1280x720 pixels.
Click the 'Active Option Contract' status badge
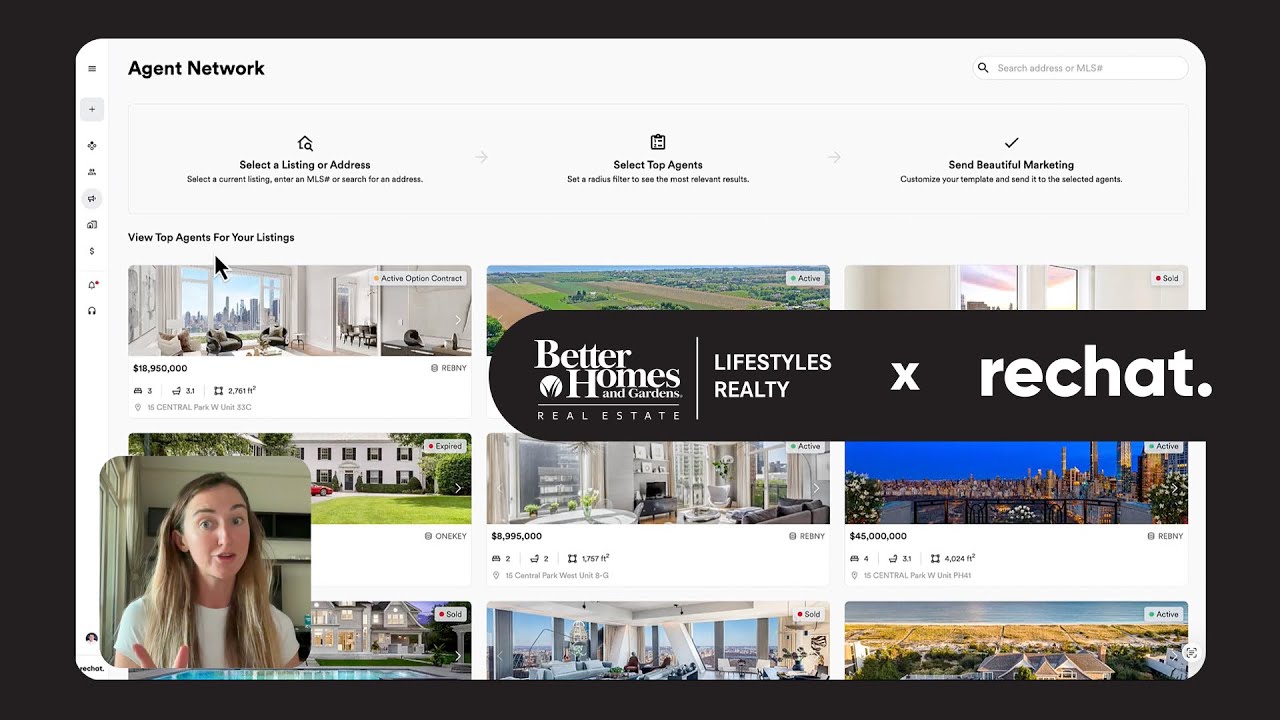pos(418,278)
